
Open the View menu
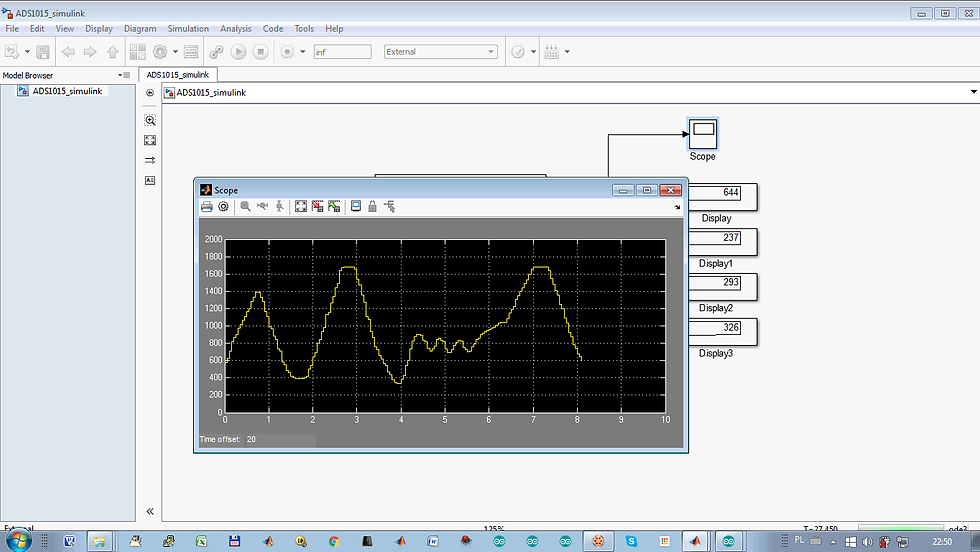pyautogui.click(x=64, y=29)
